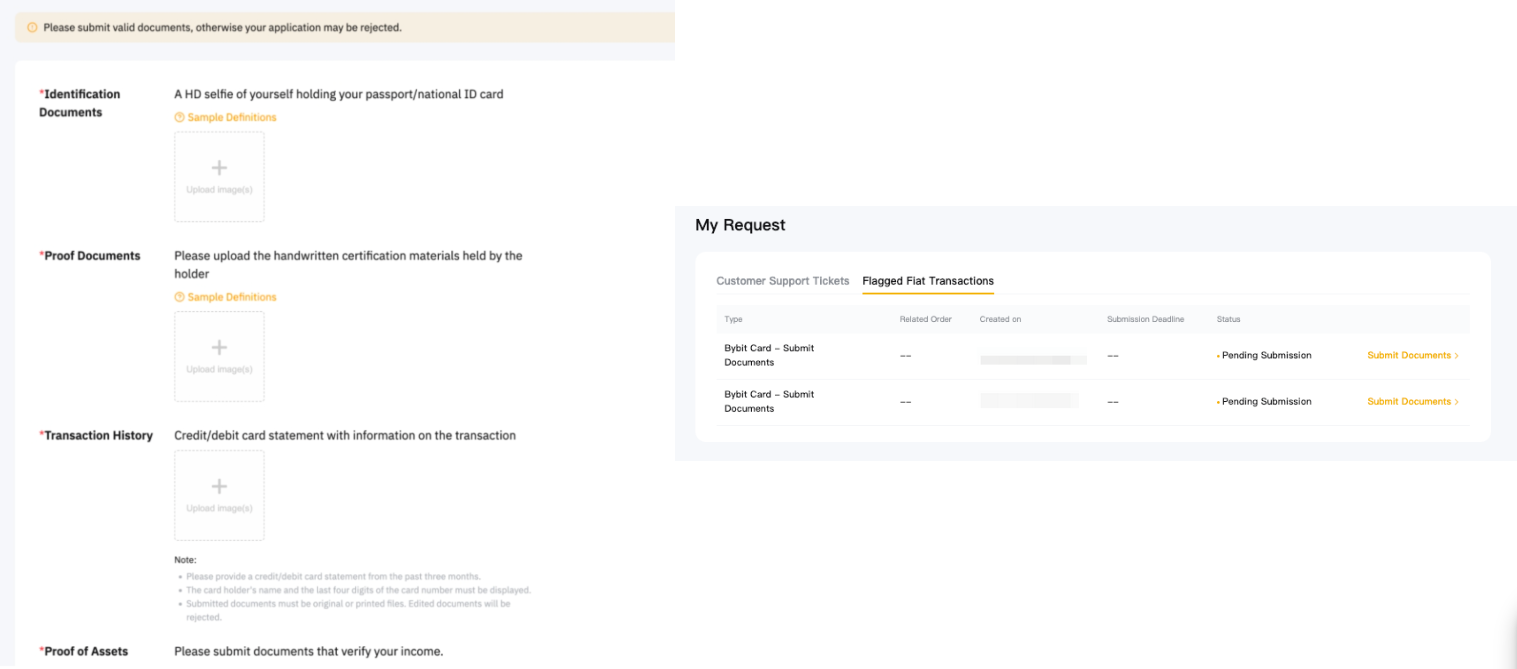This screenshot has height=669, width=1517.
Task: Click the question-mark icon under Proof Documents
Action: click(x=180, y=298)
